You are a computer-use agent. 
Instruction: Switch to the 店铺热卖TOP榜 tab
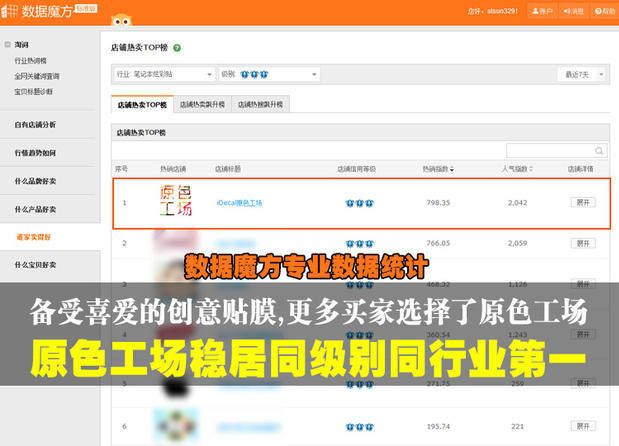(x=142, y=105)
